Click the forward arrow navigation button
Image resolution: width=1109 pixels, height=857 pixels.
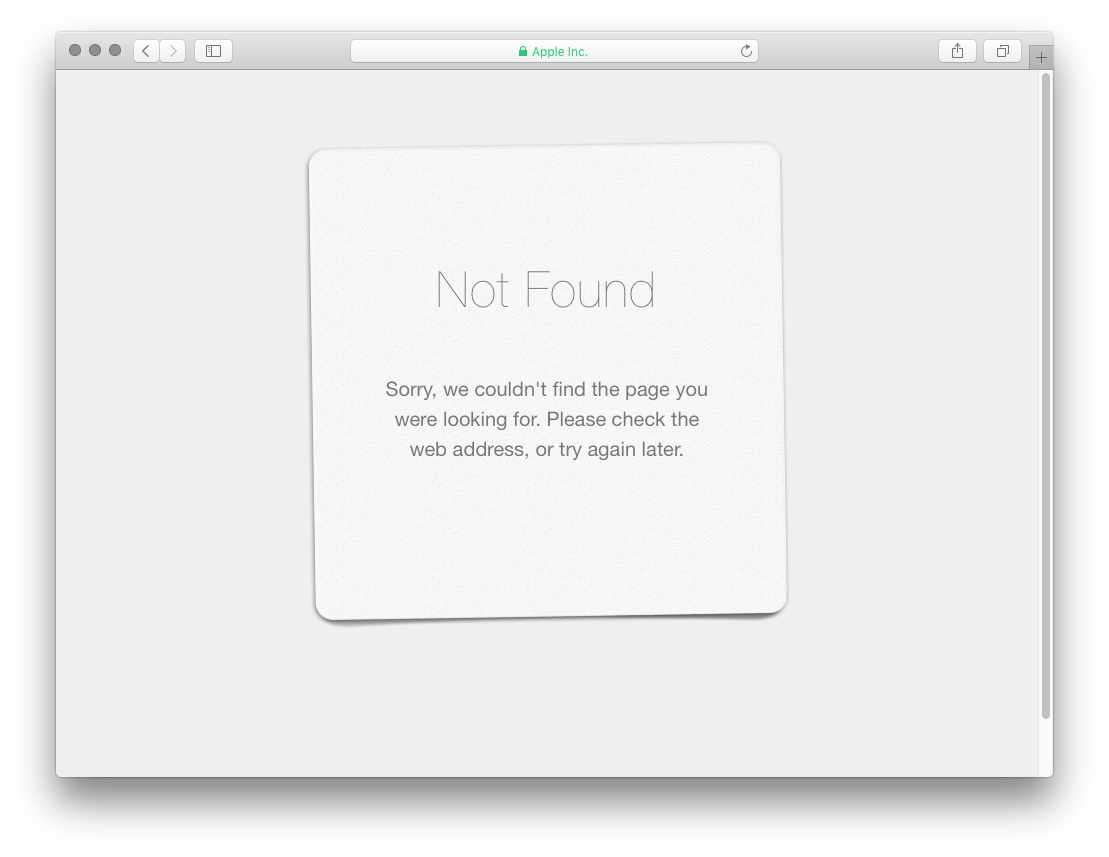pyautogui.click(x=173, y=51)
